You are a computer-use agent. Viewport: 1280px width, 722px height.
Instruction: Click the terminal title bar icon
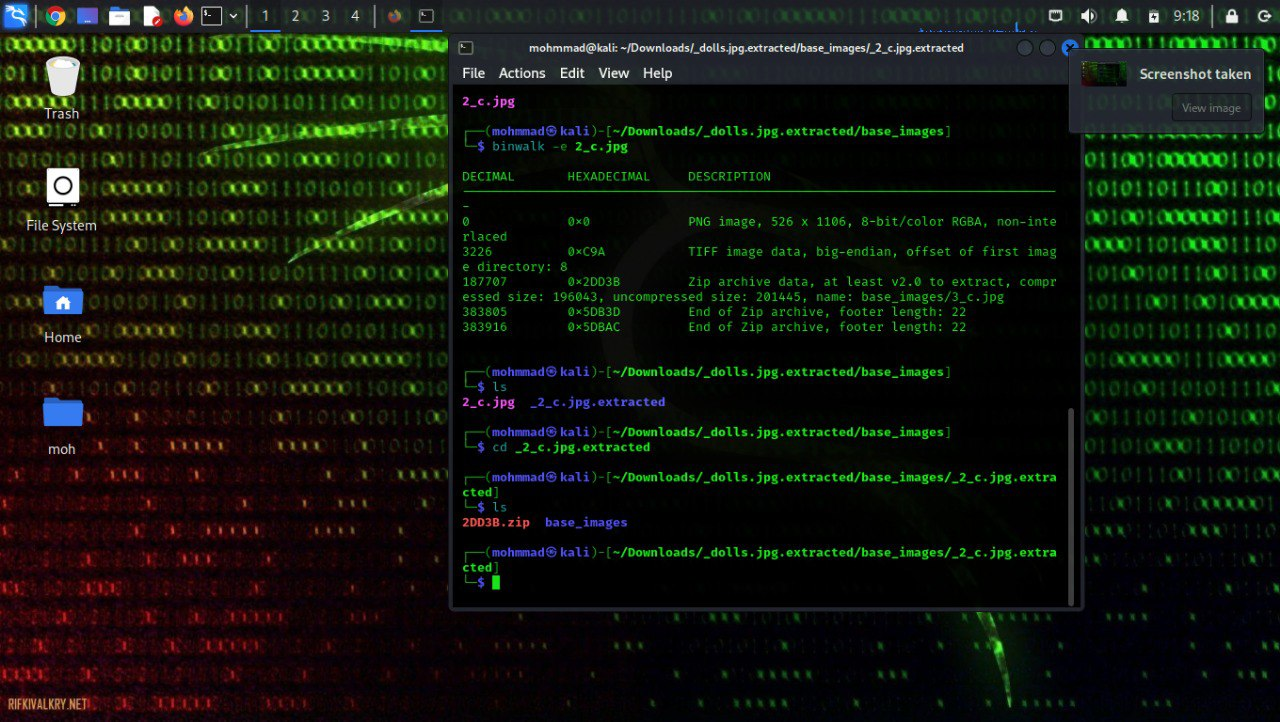466,48
